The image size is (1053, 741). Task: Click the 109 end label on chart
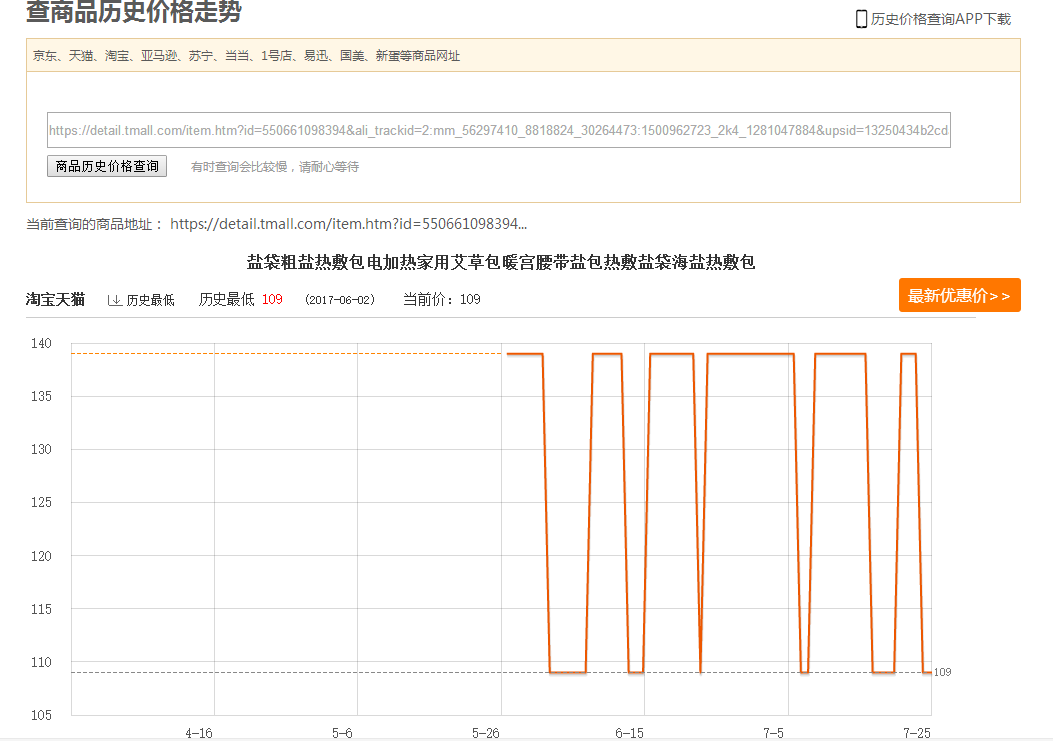(x=942, y=672)
